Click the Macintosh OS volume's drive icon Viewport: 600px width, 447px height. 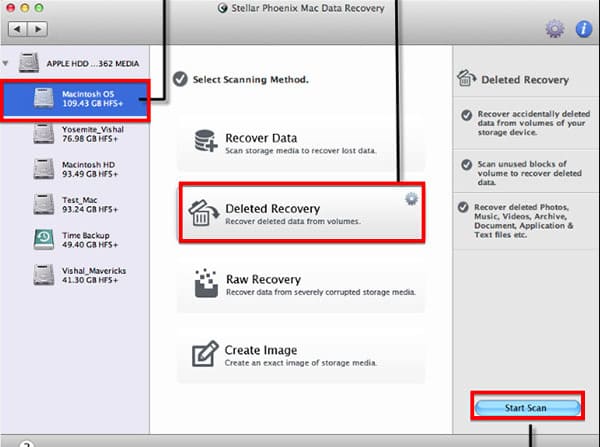click(44, 98)
